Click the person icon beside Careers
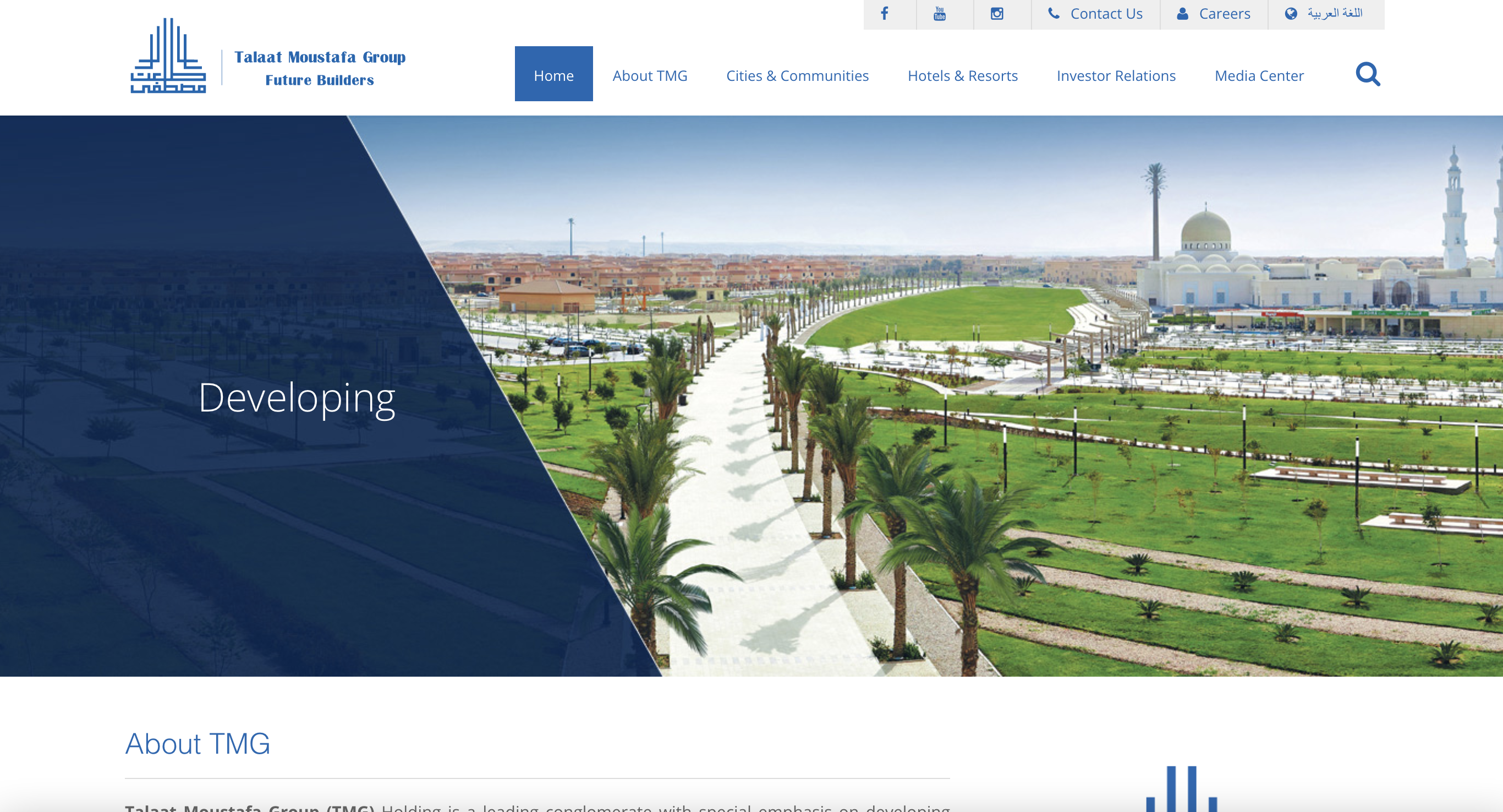1503x812 pixels. tap(1183, 13)
